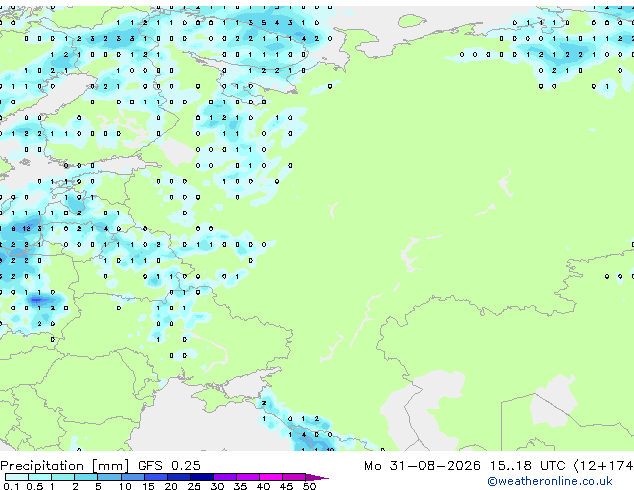This screenshot has width=634, height=490.
Task: Open the weatheronline.co.uk copyright link
Action: tap(550, 481)
